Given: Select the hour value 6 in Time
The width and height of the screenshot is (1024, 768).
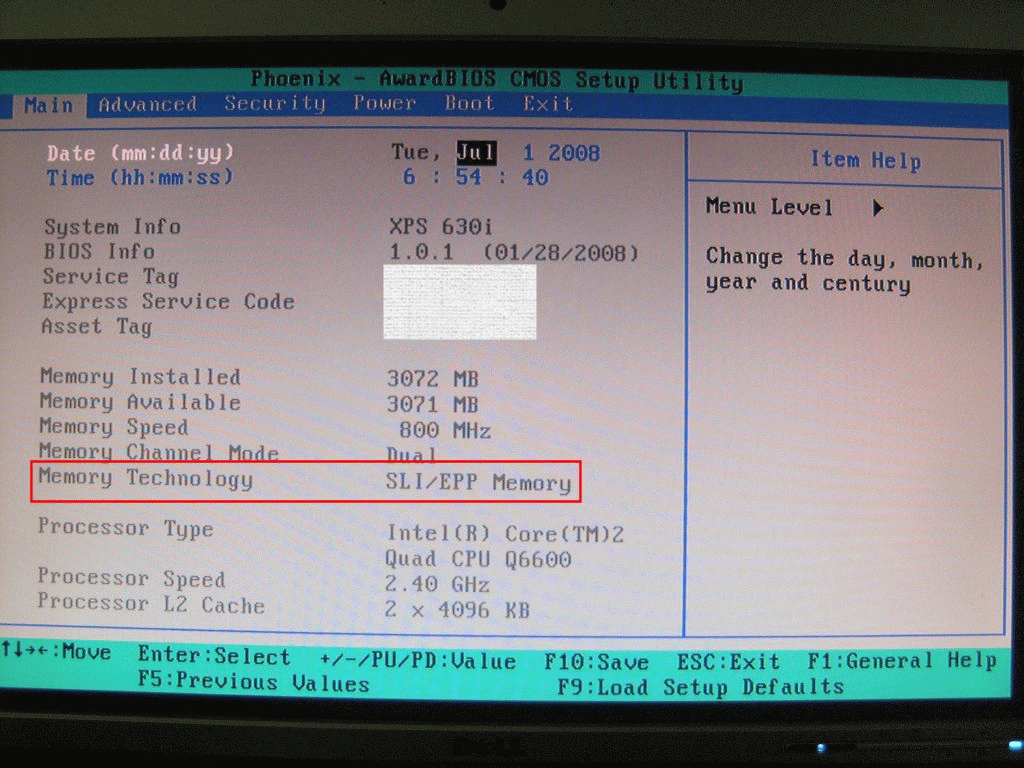Looking at the screenshot, I should 409,177.
